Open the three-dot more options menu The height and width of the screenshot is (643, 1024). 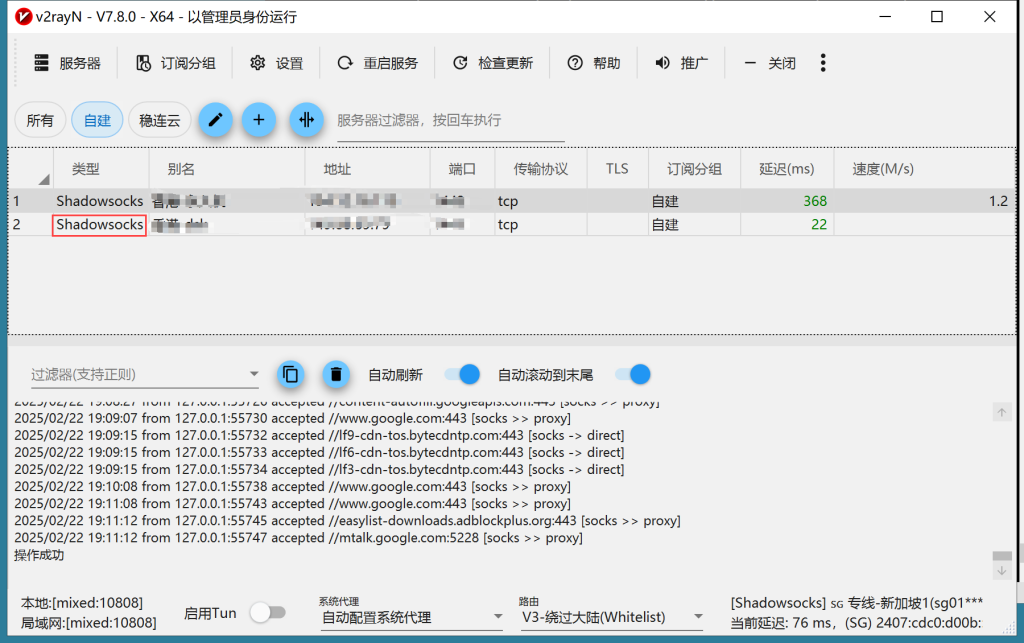point(823,63)
